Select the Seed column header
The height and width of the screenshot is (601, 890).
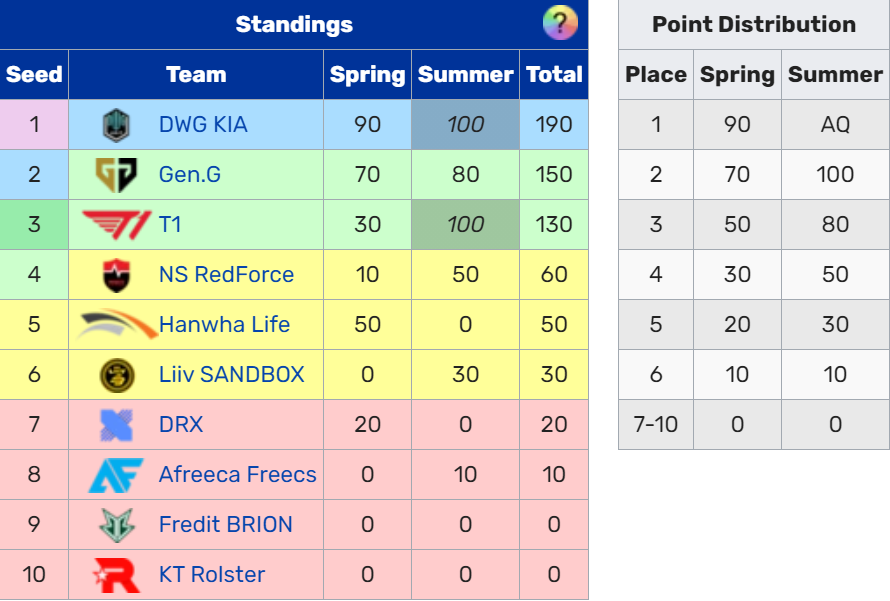[34, 74]
